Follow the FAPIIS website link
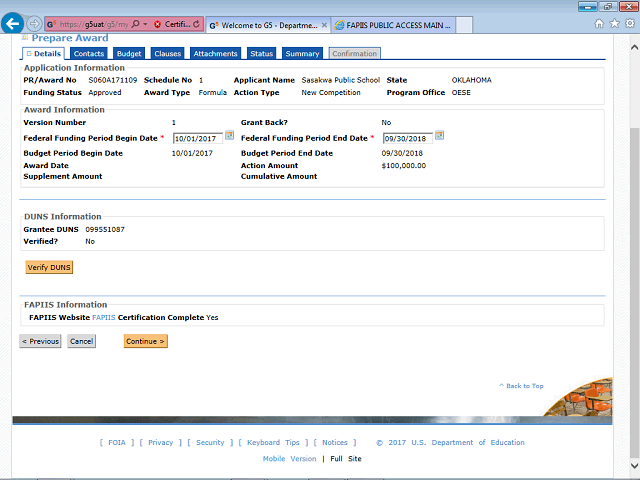The height and width of the screenshot is (480, 640). pyautogui.click(x=103, y=317)
